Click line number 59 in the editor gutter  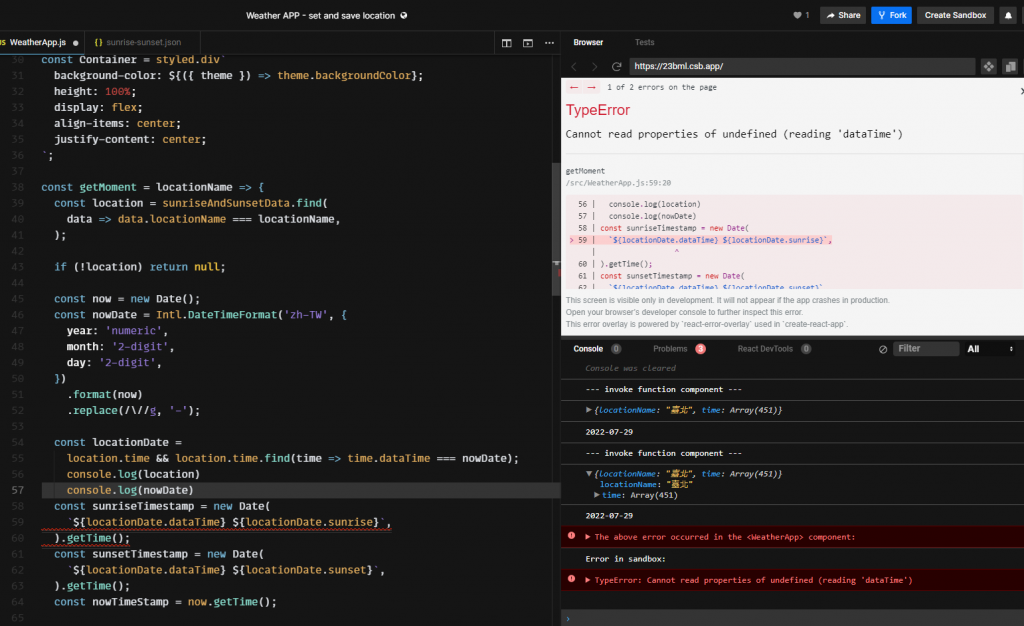(x=18, y=522)
